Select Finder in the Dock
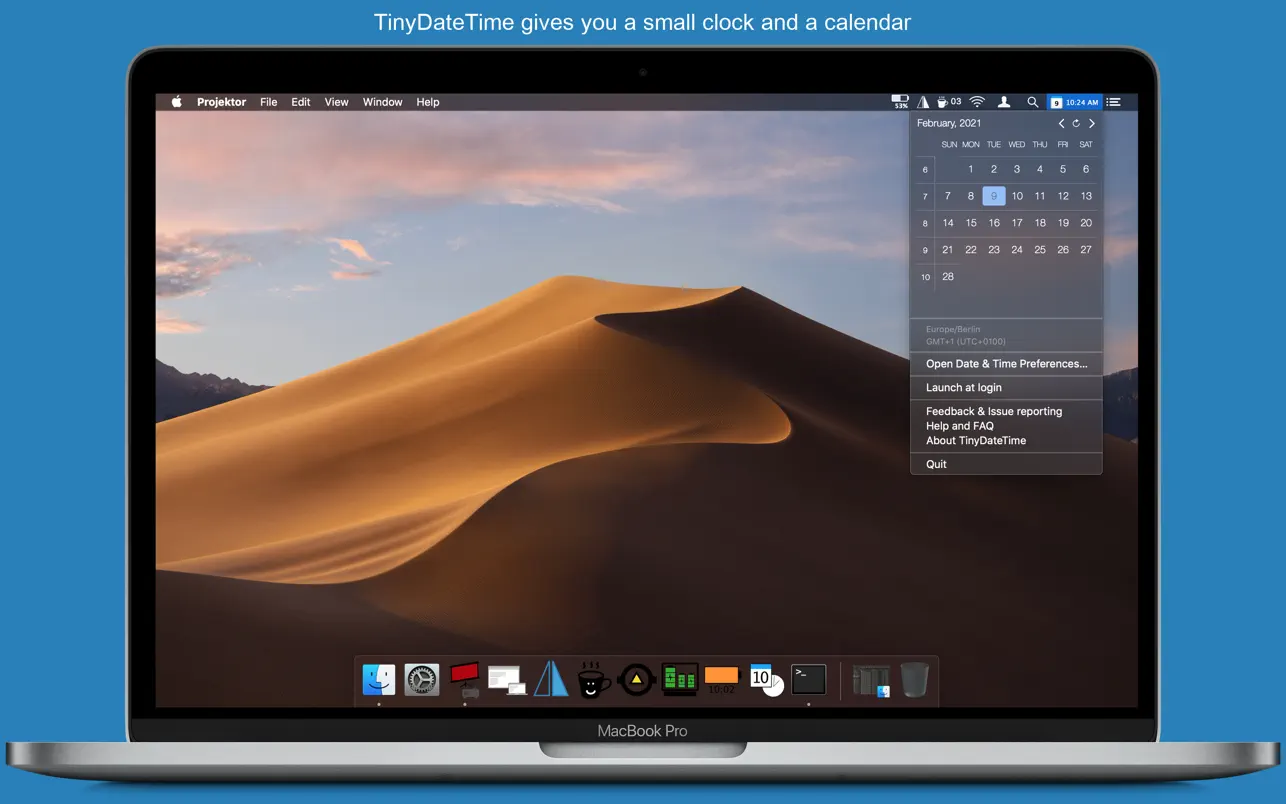This screenshot has width=1286, height=804. pos(377,679)
